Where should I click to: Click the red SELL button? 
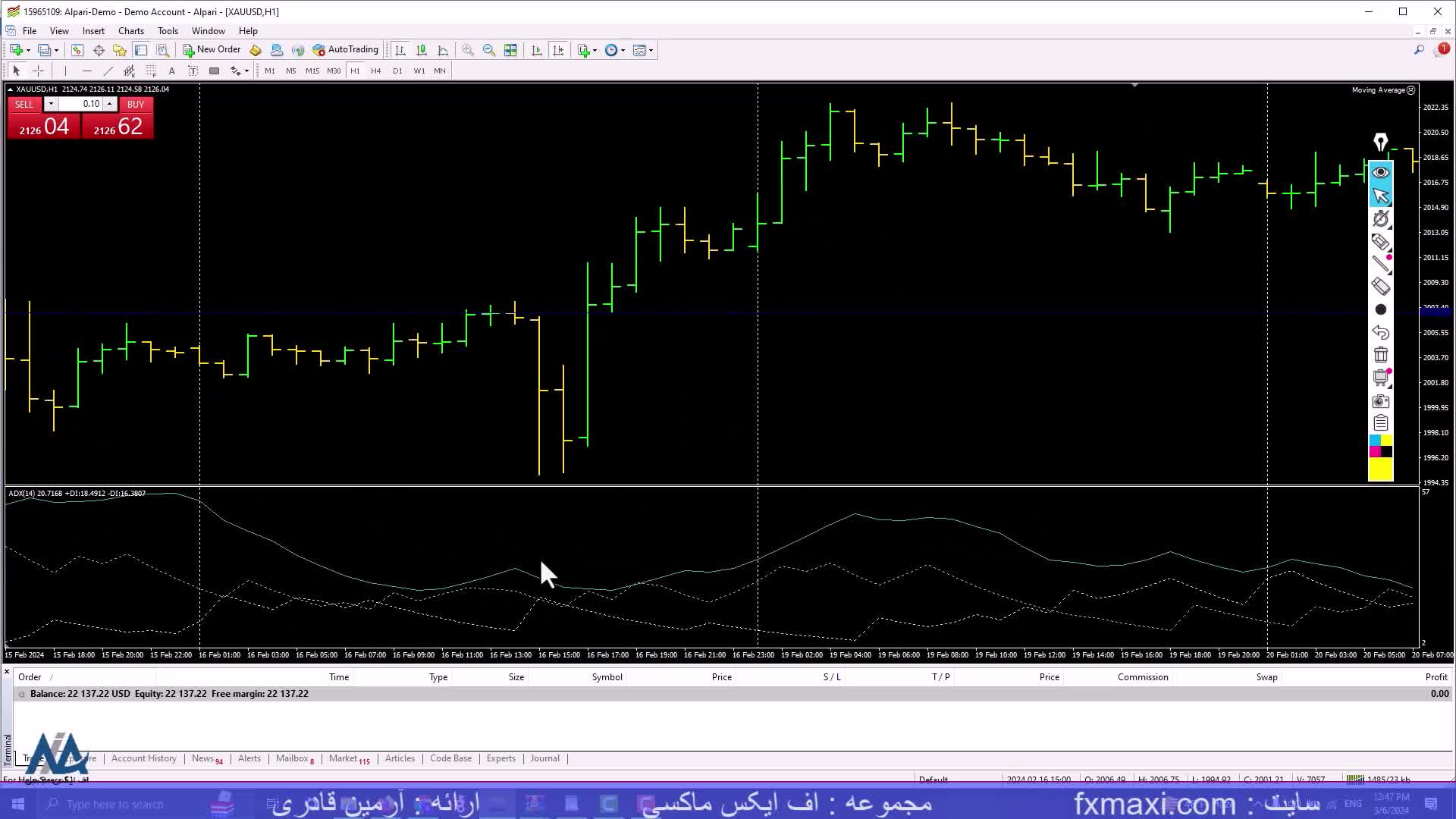click(x=24, y=104)
